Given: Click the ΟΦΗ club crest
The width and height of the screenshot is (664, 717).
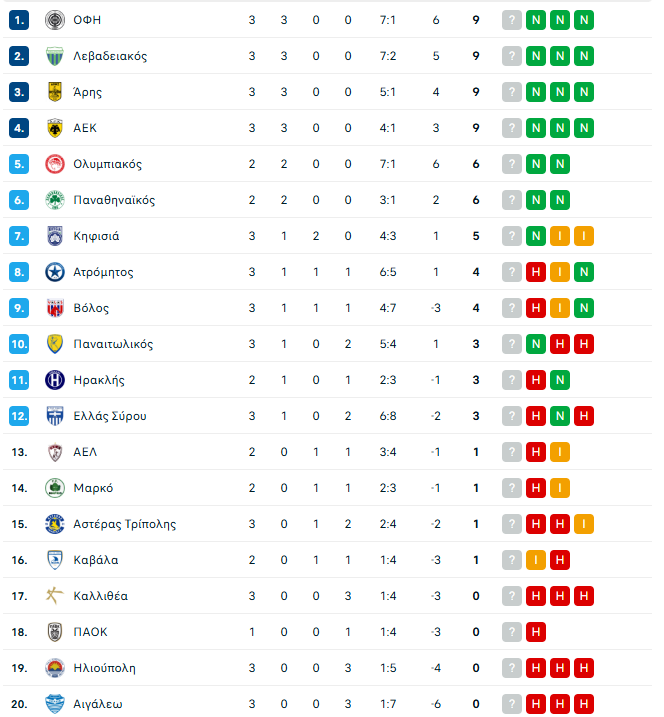Looking at the screenshot, I should tap(55, 20).
